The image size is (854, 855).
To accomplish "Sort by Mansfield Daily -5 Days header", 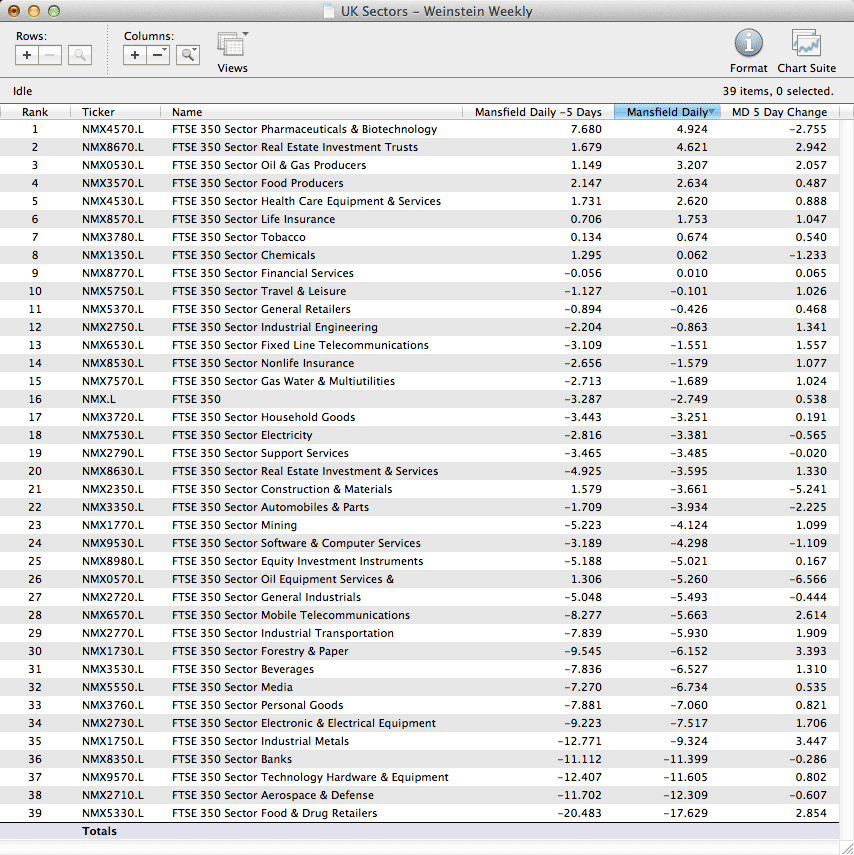I will (x=538, y=112).
